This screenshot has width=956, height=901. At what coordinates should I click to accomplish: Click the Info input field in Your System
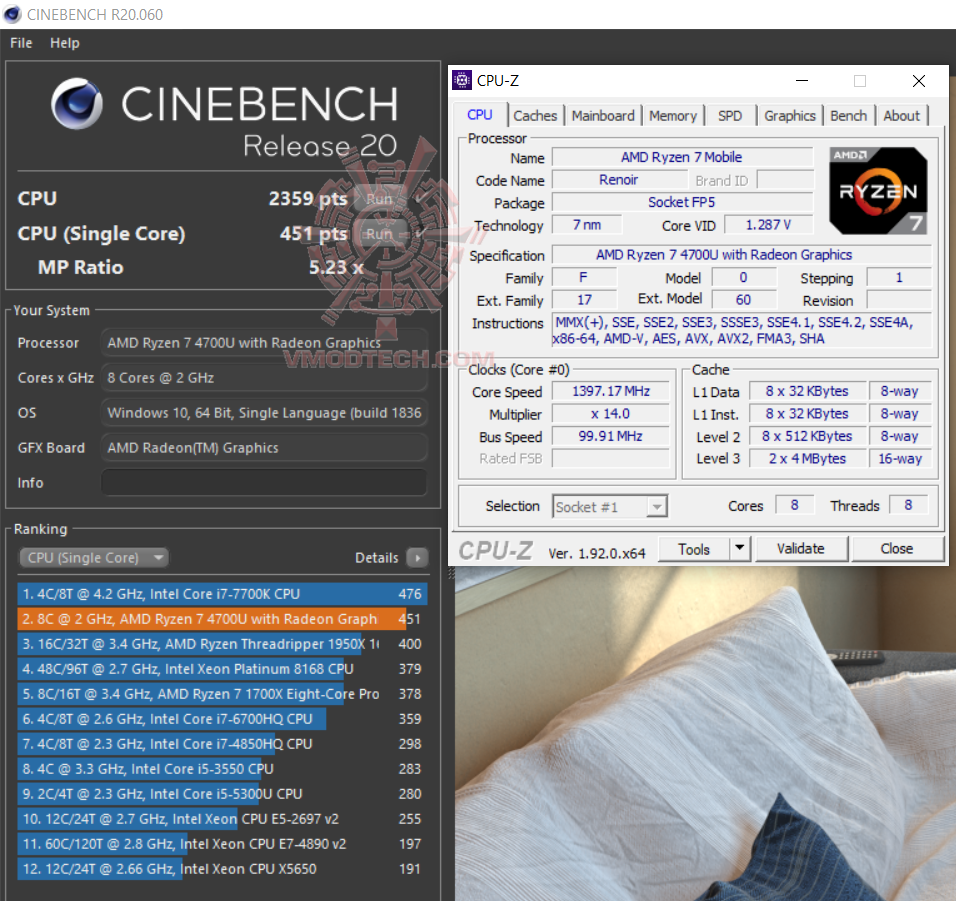(264, 482)
